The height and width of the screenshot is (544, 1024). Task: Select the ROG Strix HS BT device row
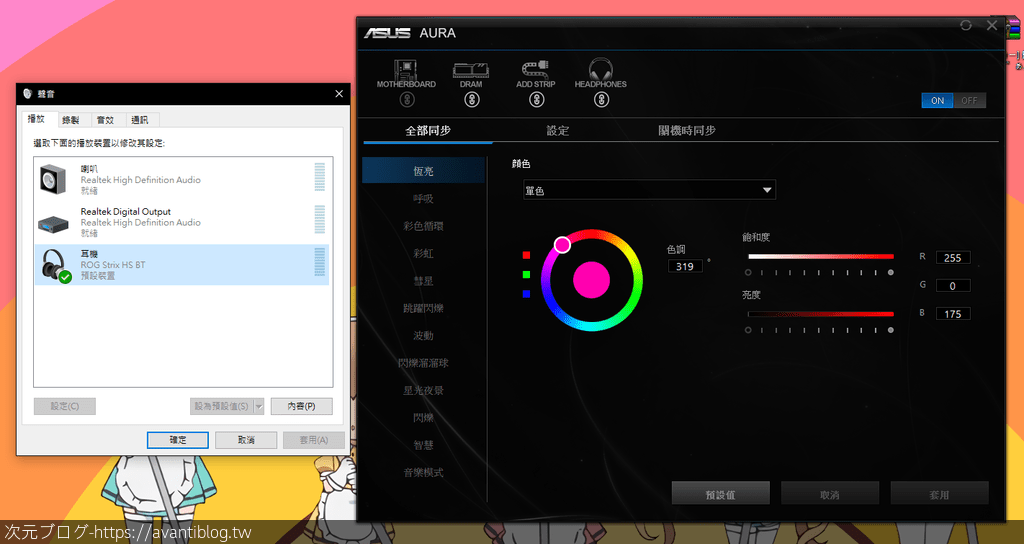pos(182,264)
